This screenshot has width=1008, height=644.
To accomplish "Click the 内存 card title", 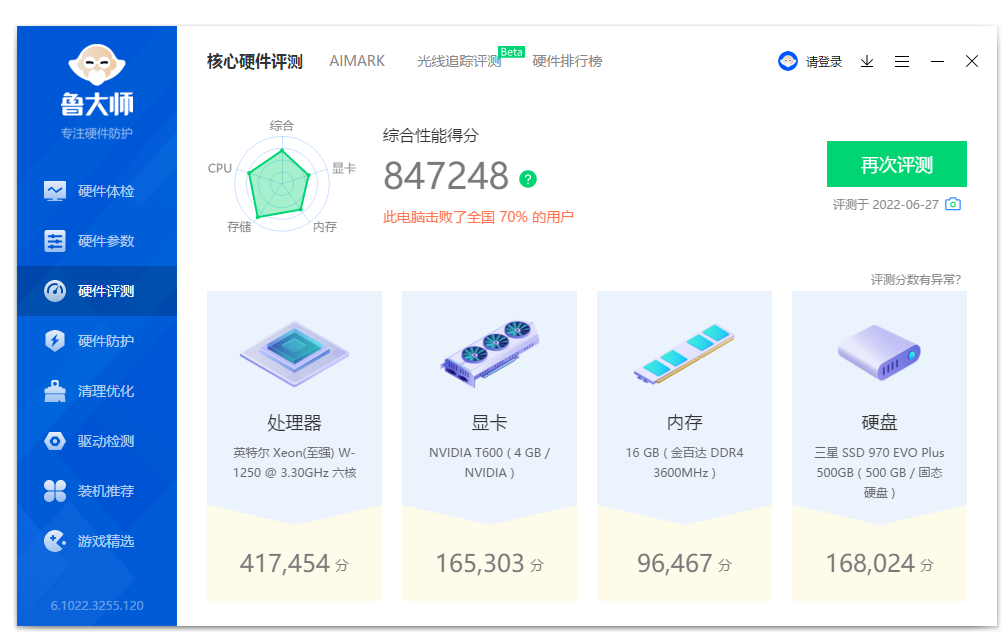I will (684, 422).
